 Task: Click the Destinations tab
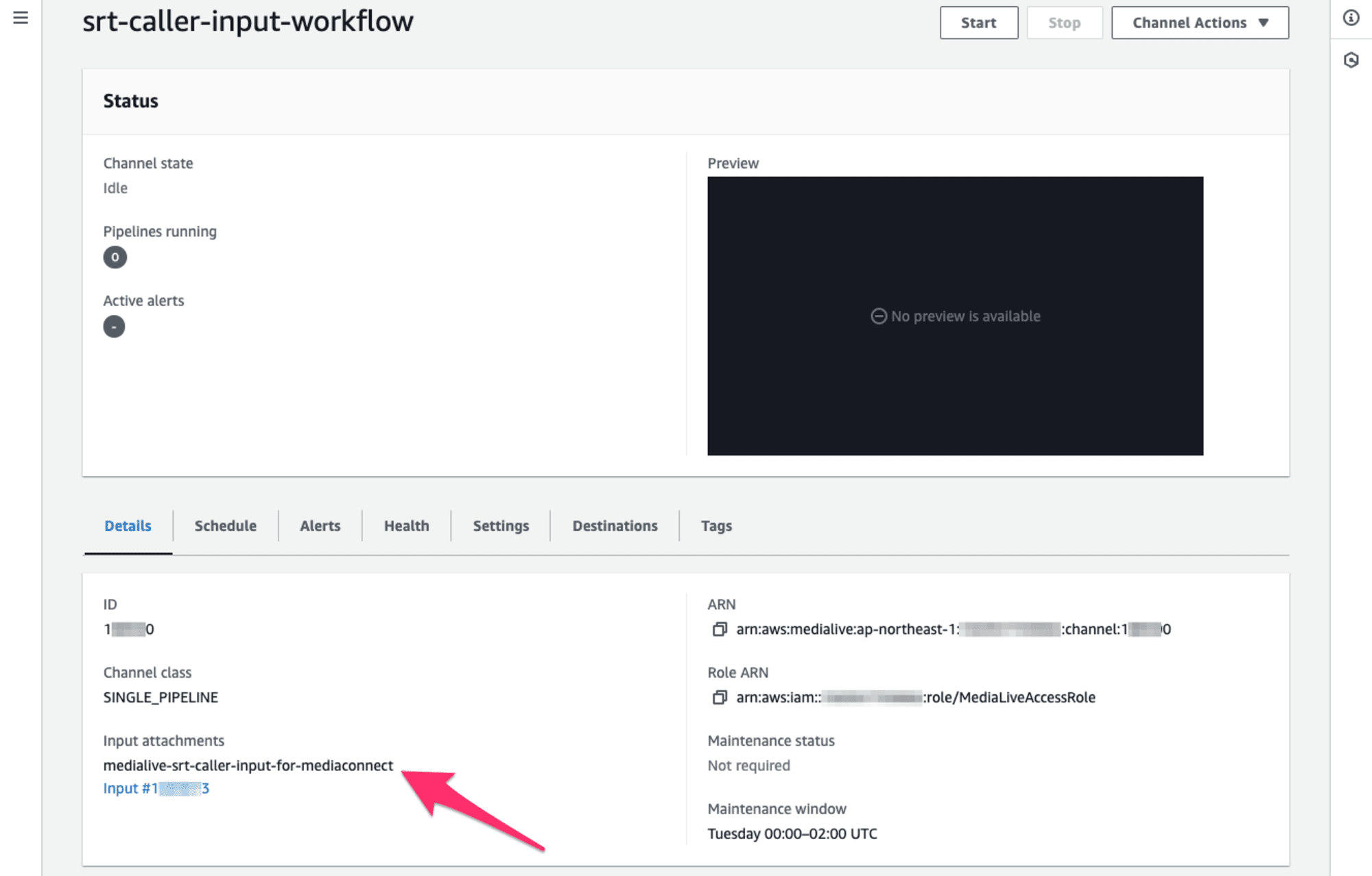click(x=614, y=525)
